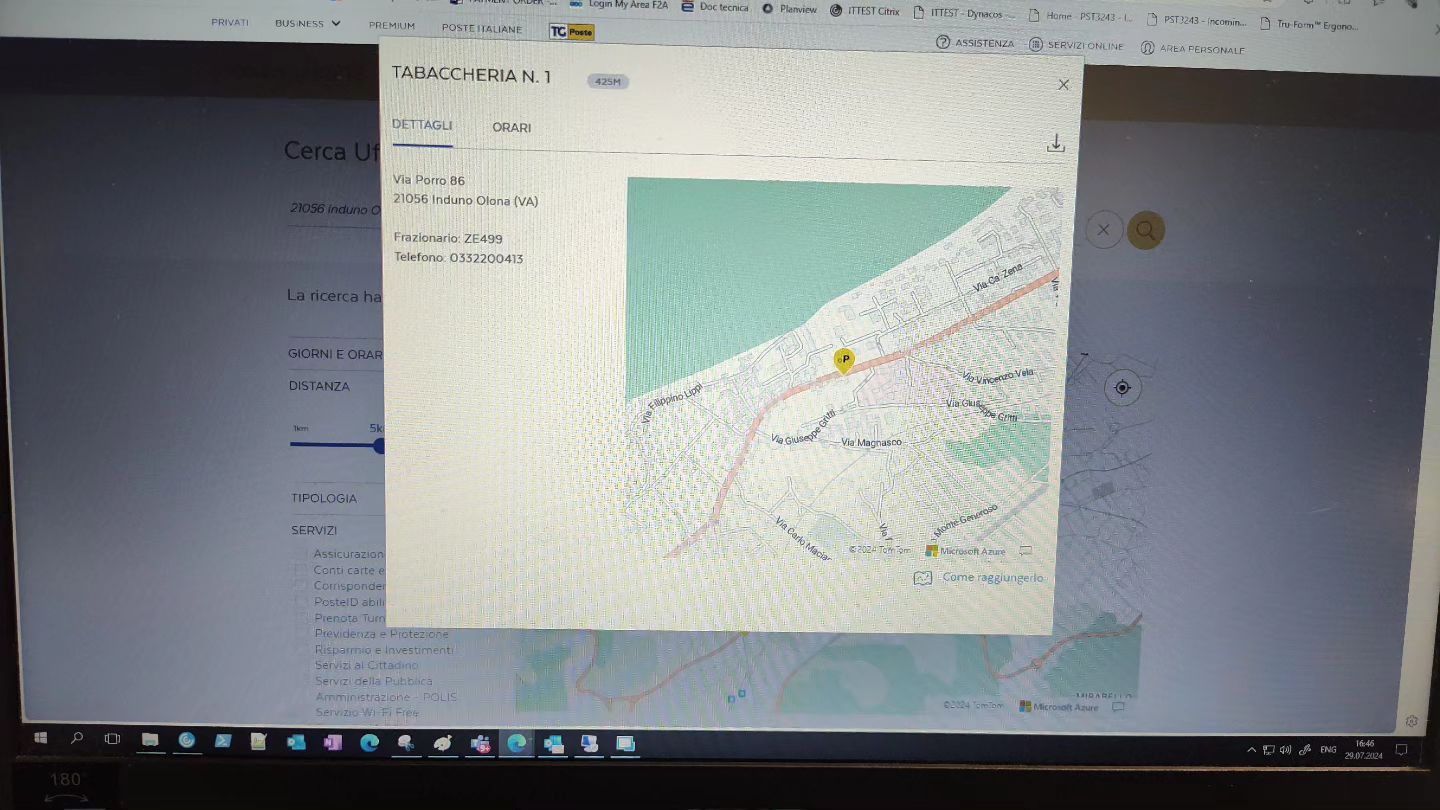The image size is (1440, 810).
Task: Open the Come raggiungerlo directions link
Action: (979, 578)
